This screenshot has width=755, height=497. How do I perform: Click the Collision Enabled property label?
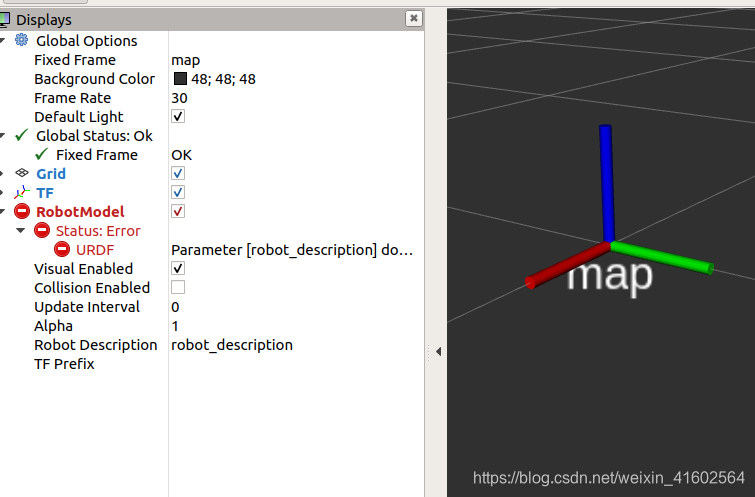[92, 288]
